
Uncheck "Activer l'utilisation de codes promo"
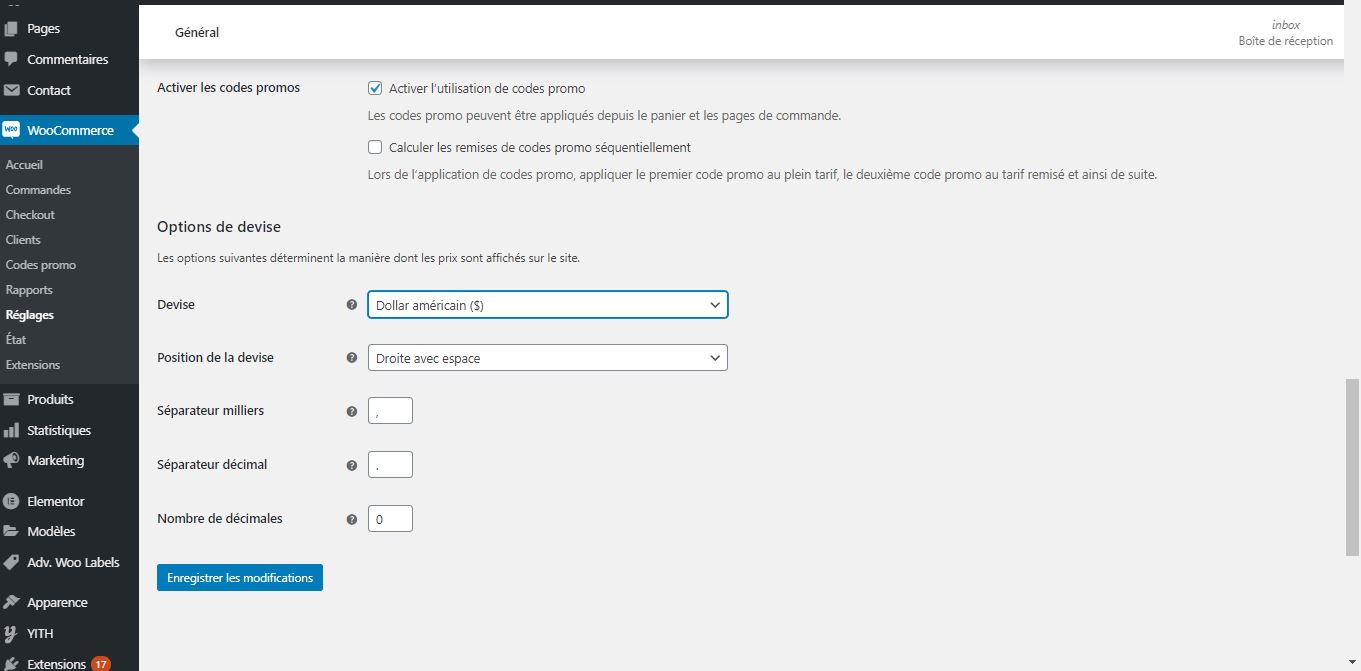click(x=375, y=88)
